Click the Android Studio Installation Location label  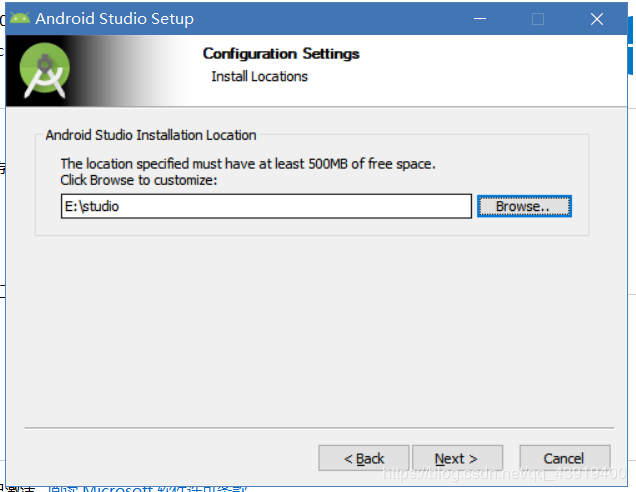pyautogui.click(x=151, y=135)
